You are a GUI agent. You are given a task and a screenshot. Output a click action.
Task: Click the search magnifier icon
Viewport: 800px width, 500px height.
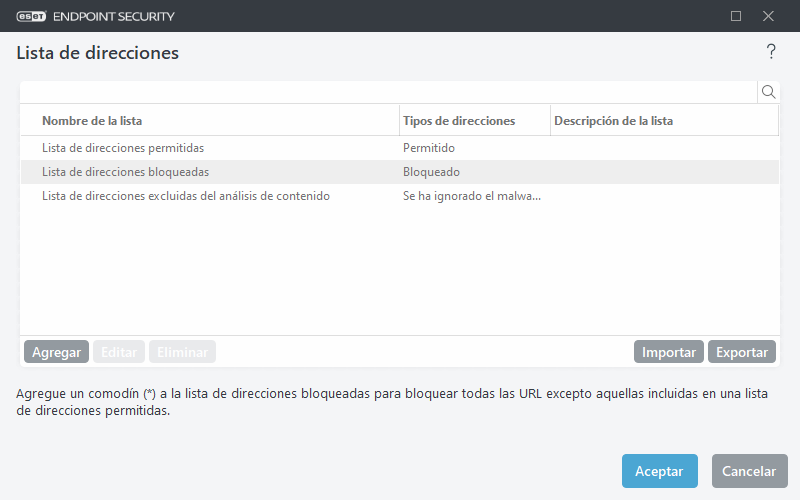coord(768,92)
